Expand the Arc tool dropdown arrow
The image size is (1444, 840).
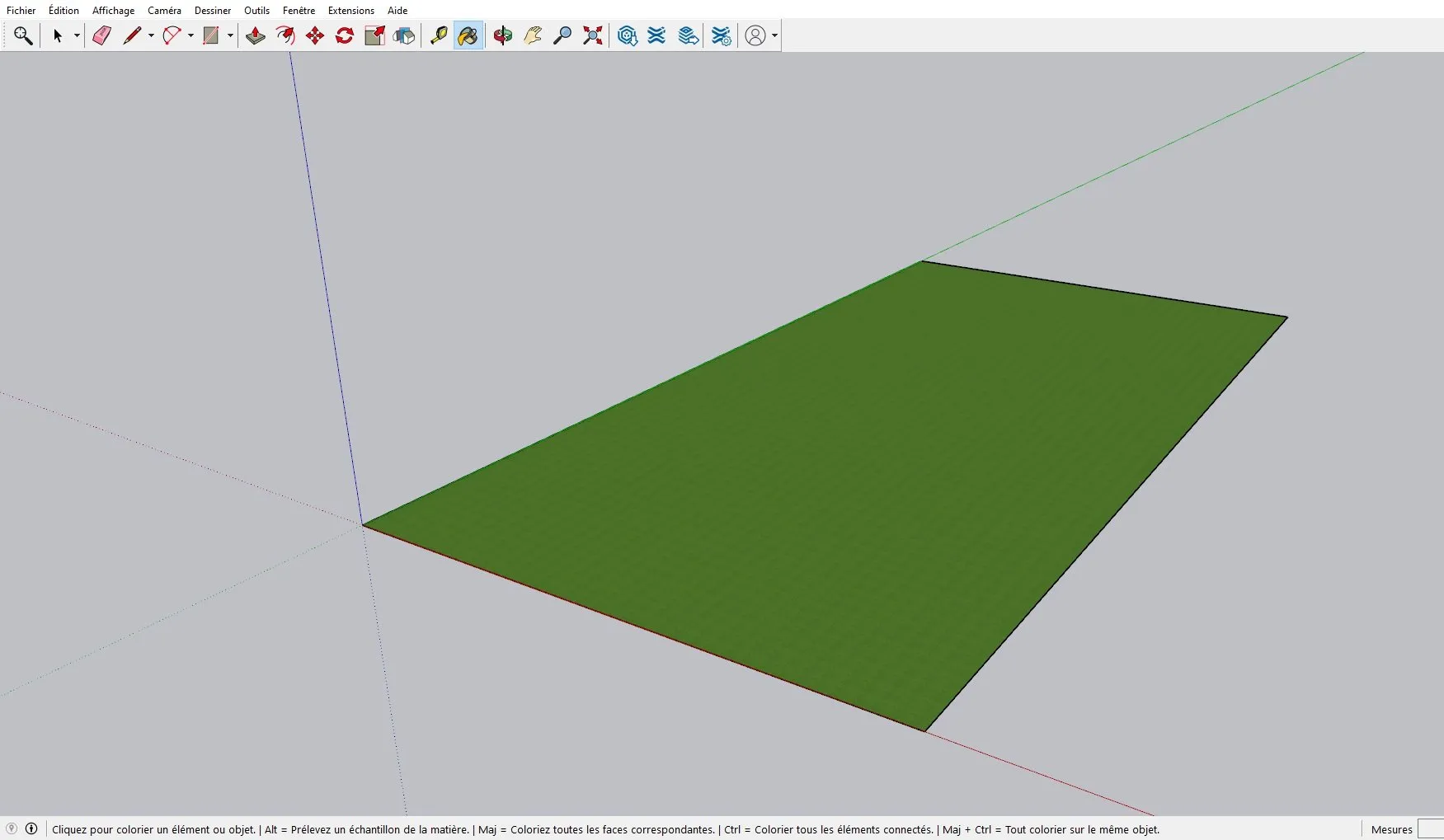pos(190,35)
